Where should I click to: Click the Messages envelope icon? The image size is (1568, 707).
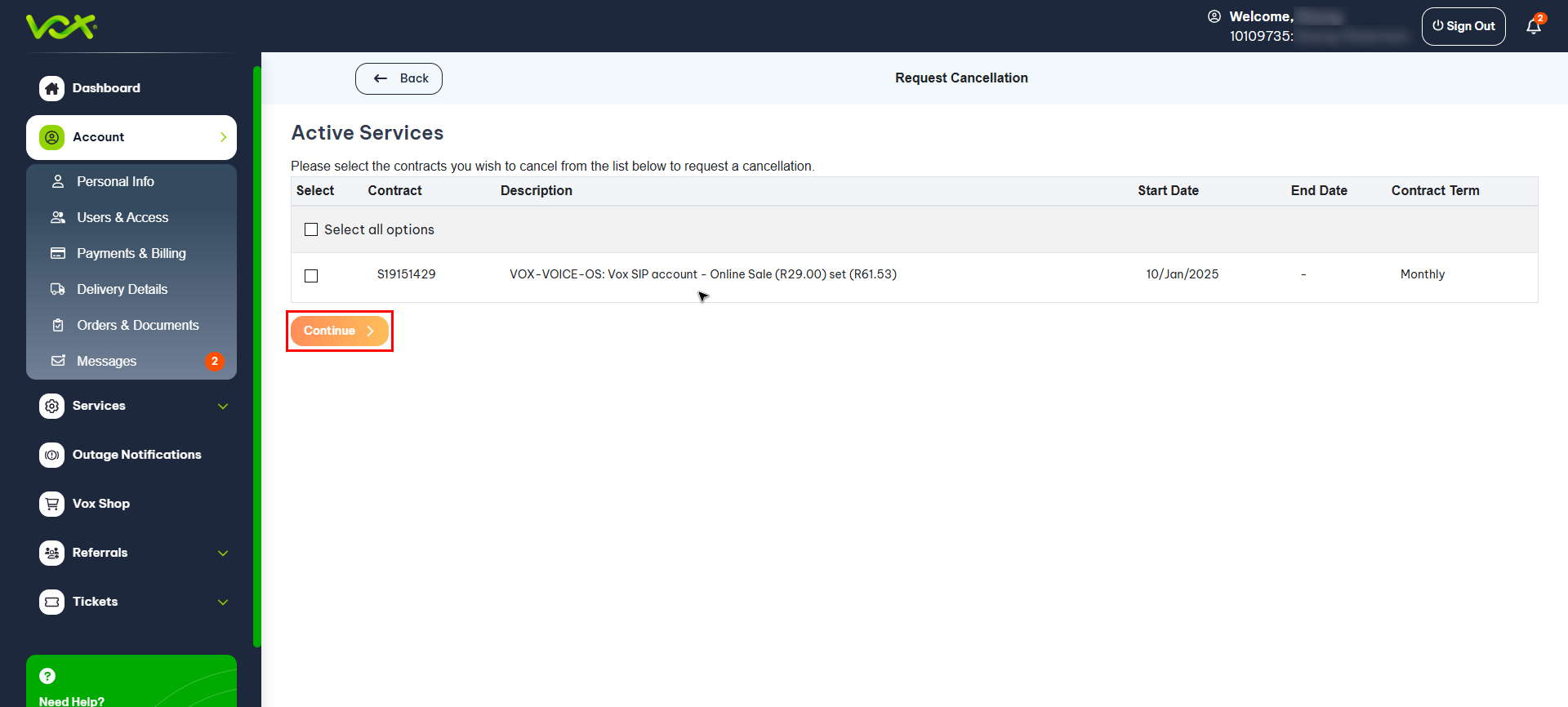58,361
